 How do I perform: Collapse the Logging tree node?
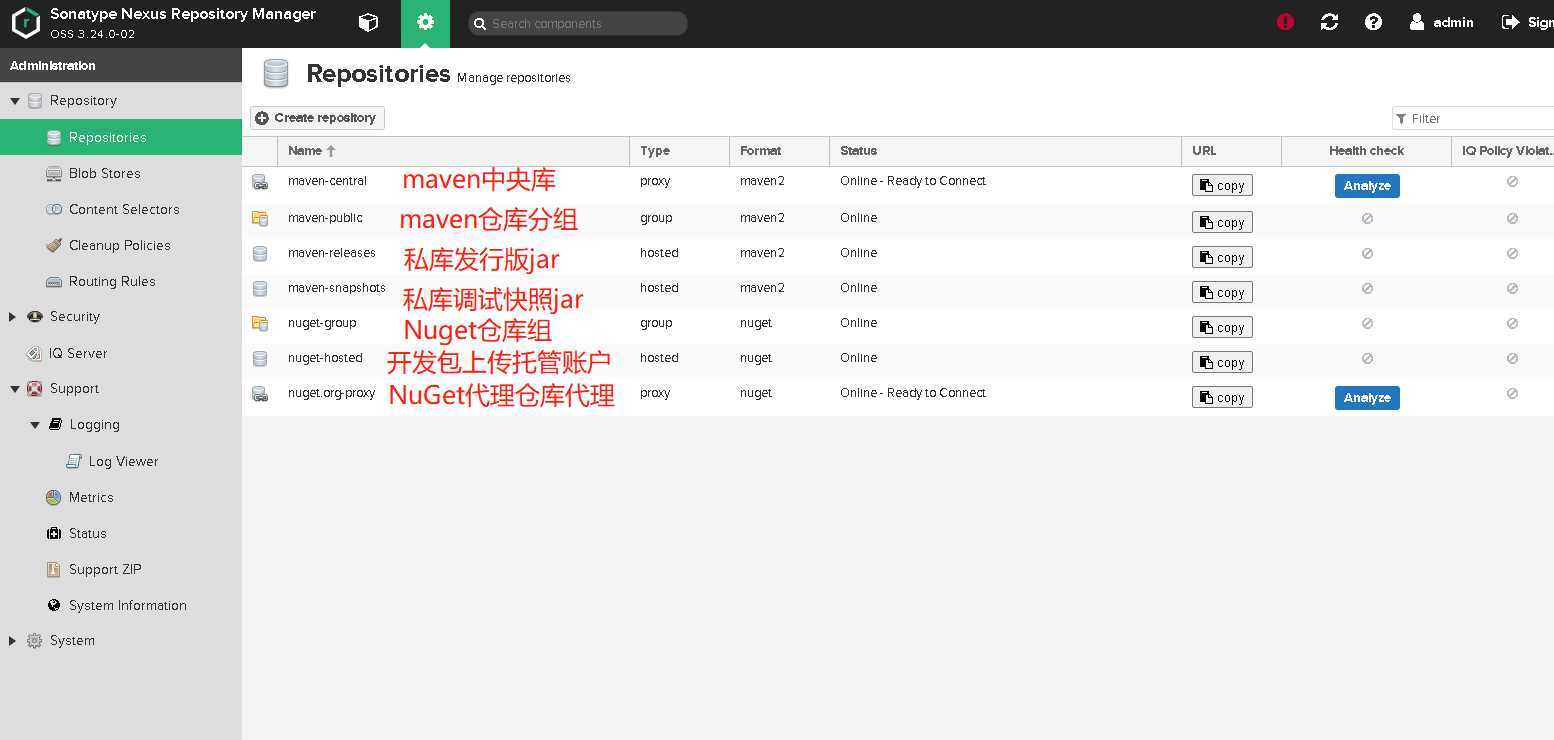click(35, 425)
